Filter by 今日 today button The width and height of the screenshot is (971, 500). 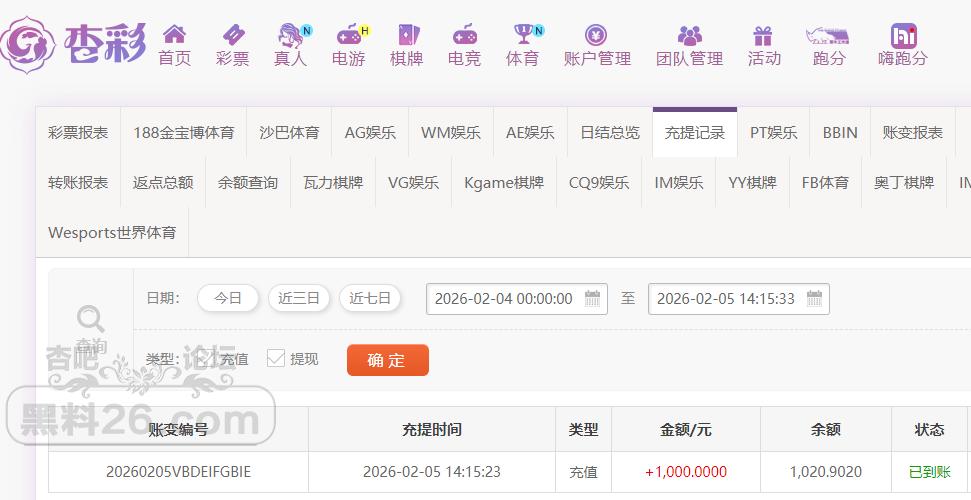click(228, 298)
